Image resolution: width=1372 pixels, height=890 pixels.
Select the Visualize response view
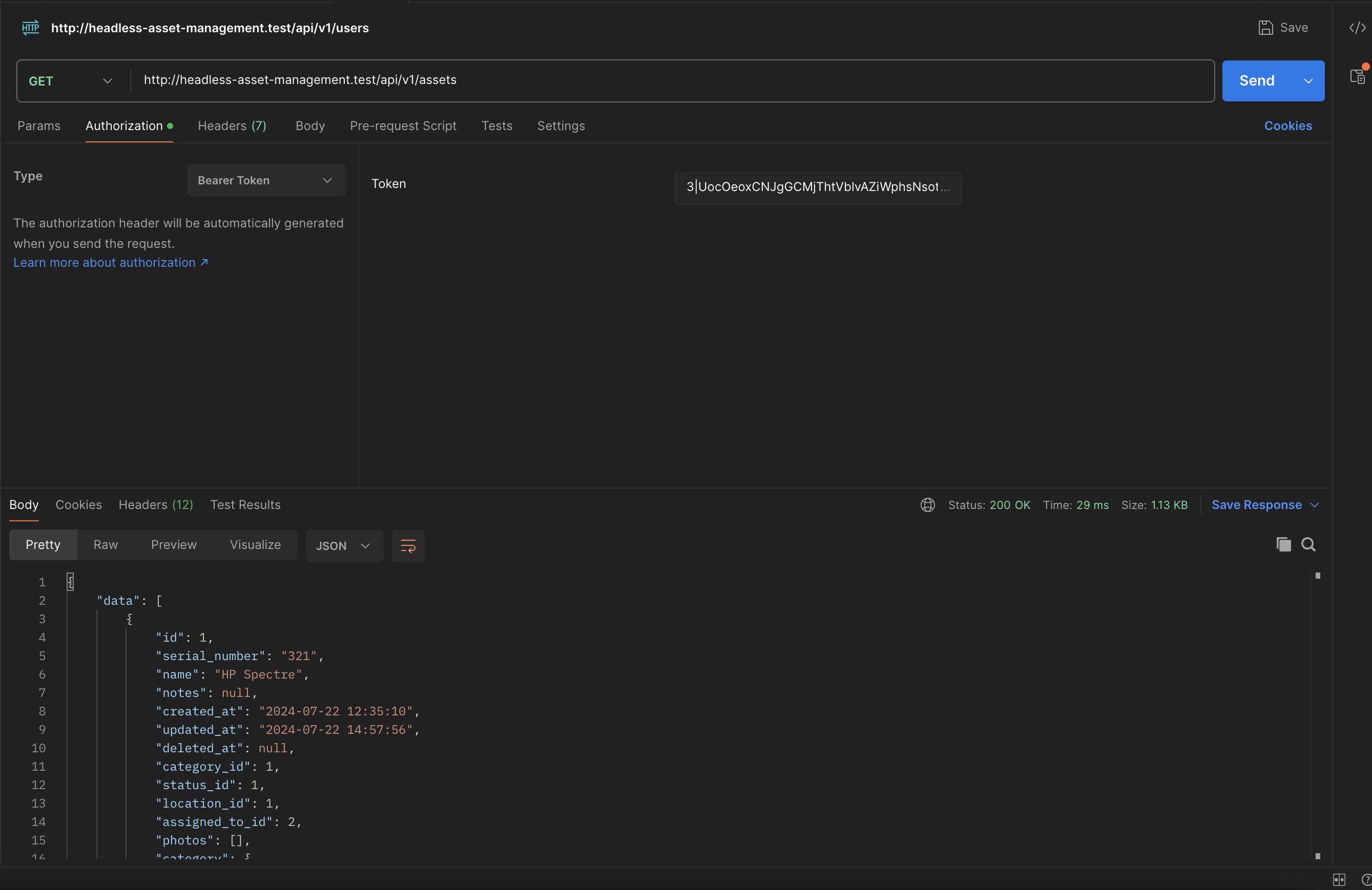tap(255, 545)
